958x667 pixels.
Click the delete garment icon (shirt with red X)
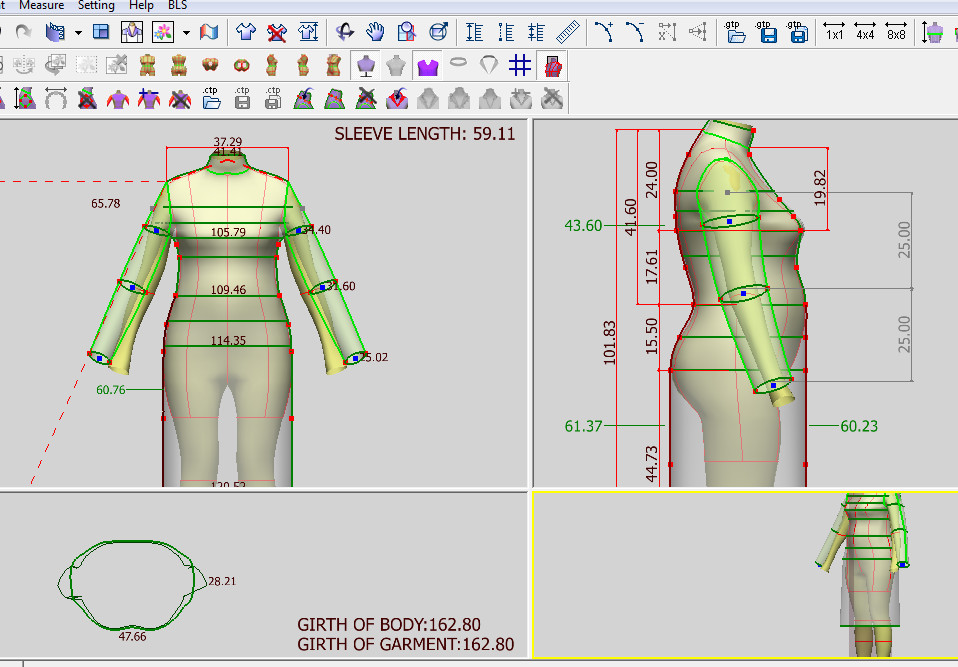(x=277, y=32)
